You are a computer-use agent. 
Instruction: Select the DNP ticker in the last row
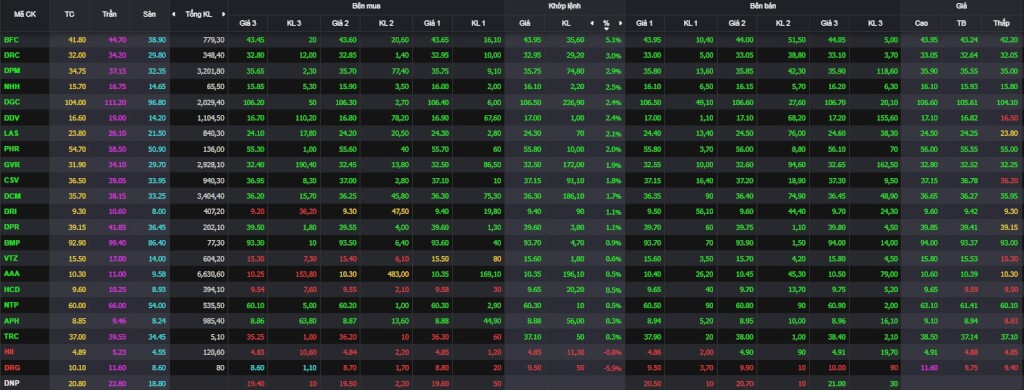tap(12, 382)
